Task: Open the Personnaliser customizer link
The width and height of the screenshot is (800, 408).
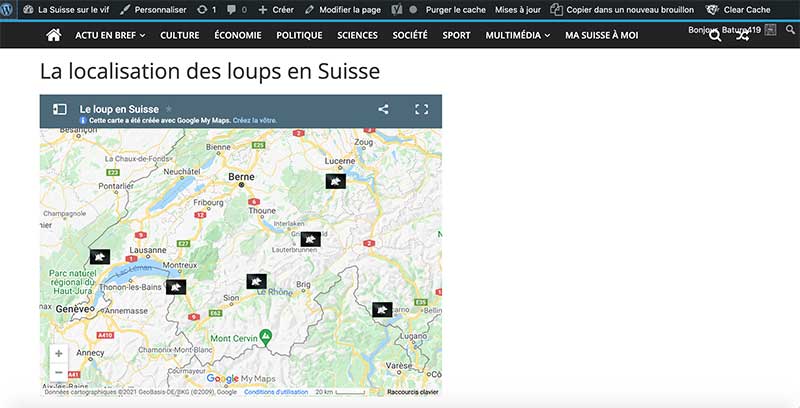Action: coord(153,10)
